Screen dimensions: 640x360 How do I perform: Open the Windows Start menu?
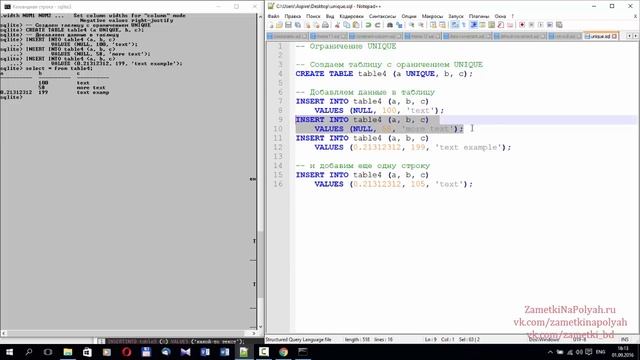pyautogui.click(x=9, y=352)
